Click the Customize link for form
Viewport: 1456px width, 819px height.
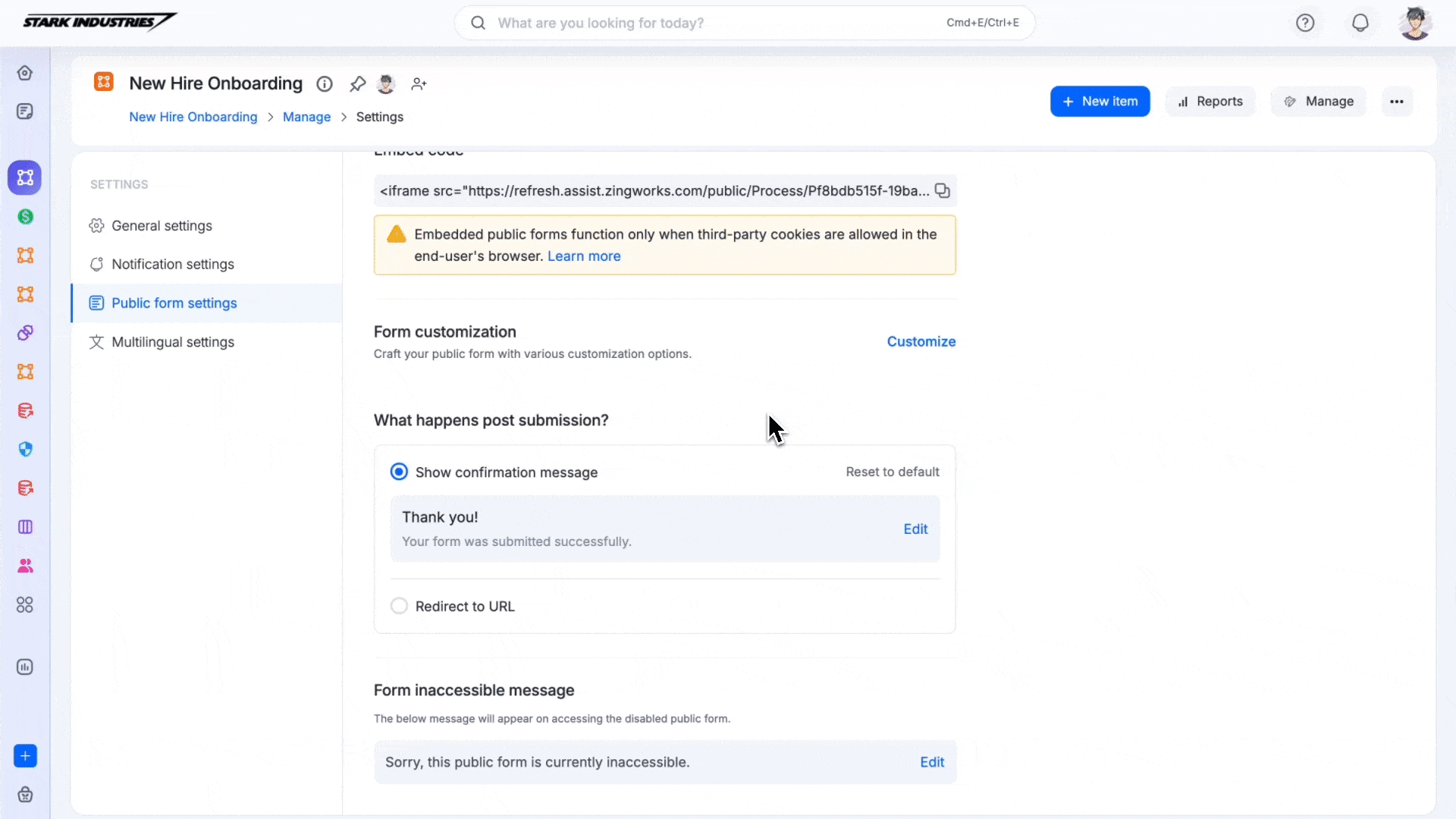tap(921, 341)
